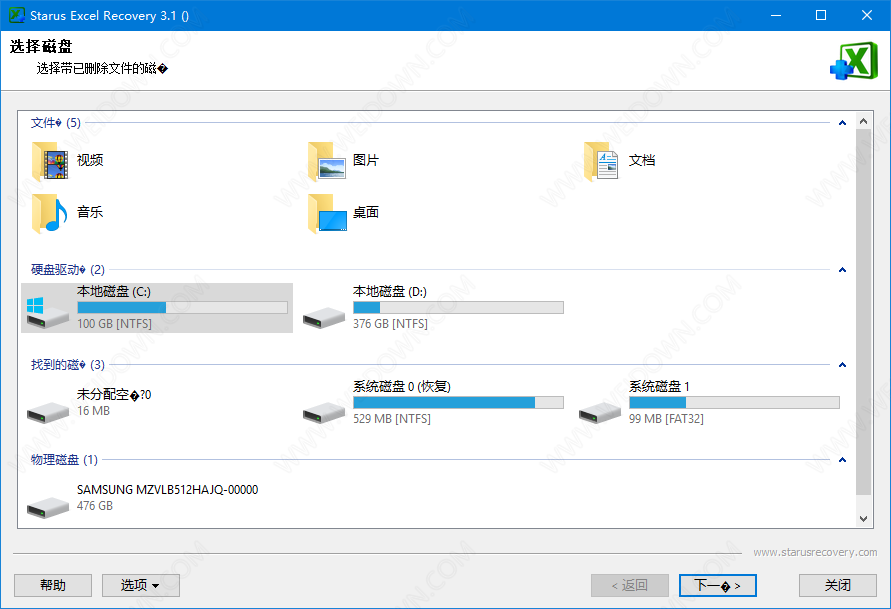This screenshot has height=609, width=891.
Task: Click the 帮助 help button
Action: point(53,585)
